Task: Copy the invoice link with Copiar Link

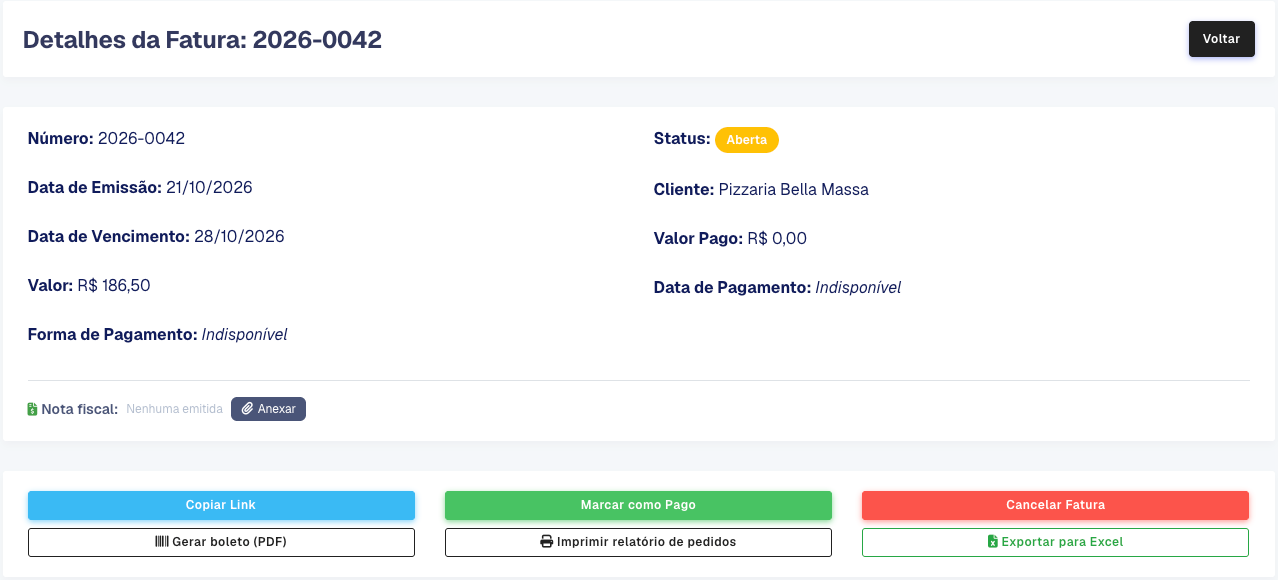Action: coord(221,505)
